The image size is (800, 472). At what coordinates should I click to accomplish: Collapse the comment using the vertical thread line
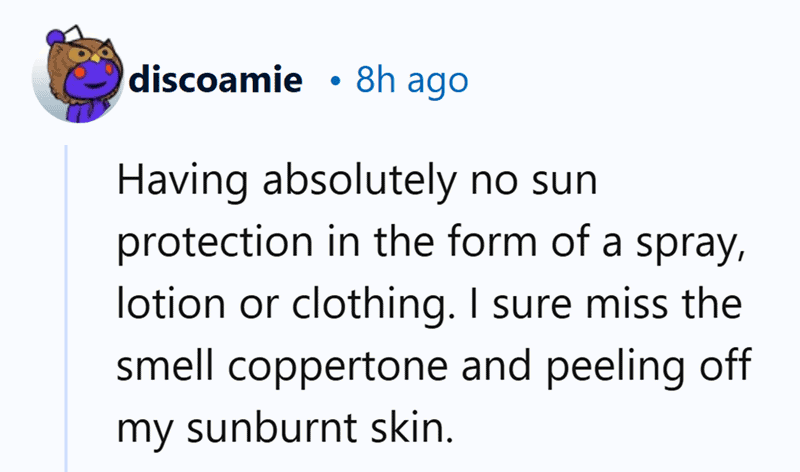pyautogui.click(x=66, y=308)
